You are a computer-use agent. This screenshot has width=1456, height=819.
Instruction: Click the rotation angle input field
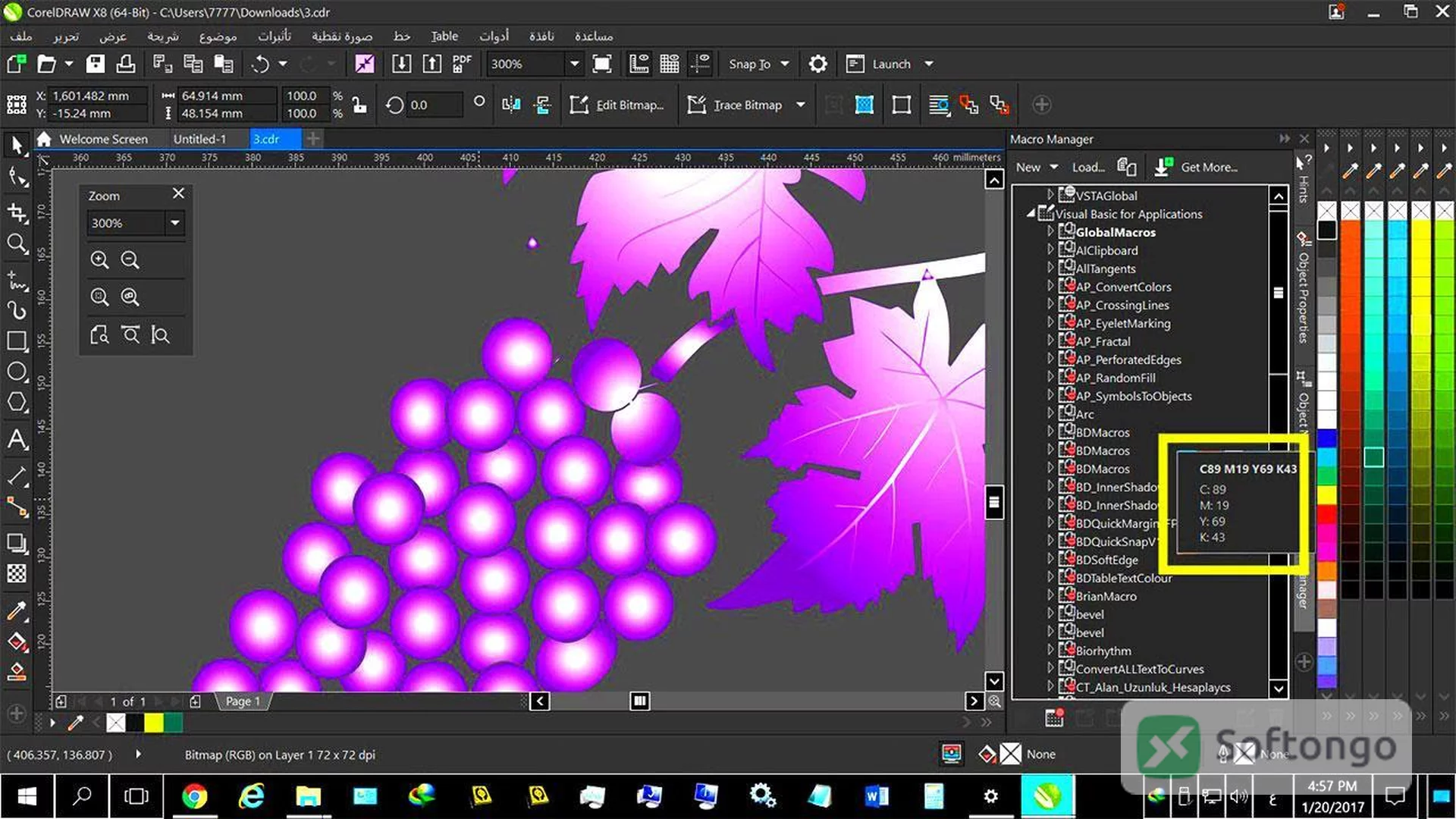[435, 105]
